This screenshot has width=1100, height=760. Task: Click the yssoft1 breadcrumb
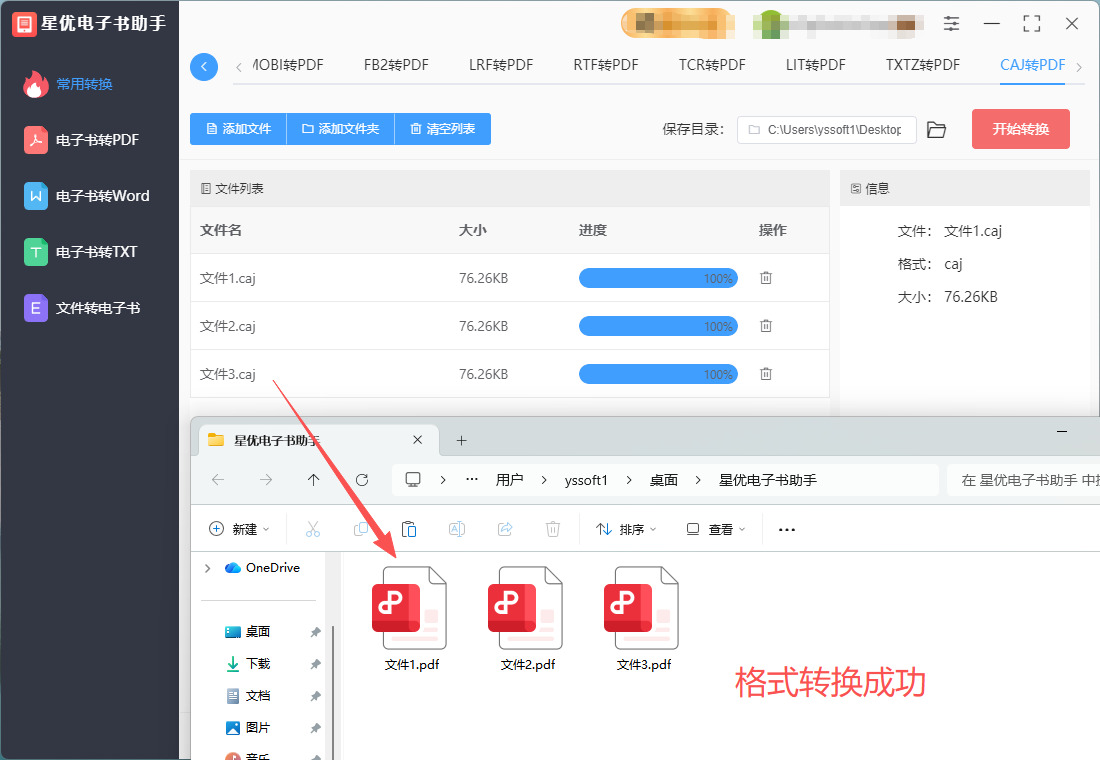pos(586,480)
